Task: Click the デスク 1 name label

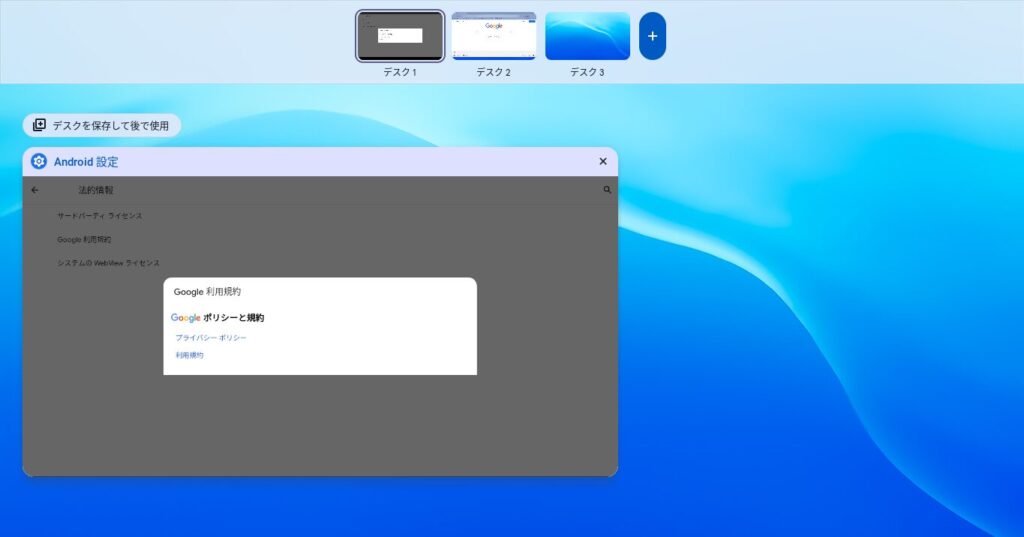Action: pos(400,72)
